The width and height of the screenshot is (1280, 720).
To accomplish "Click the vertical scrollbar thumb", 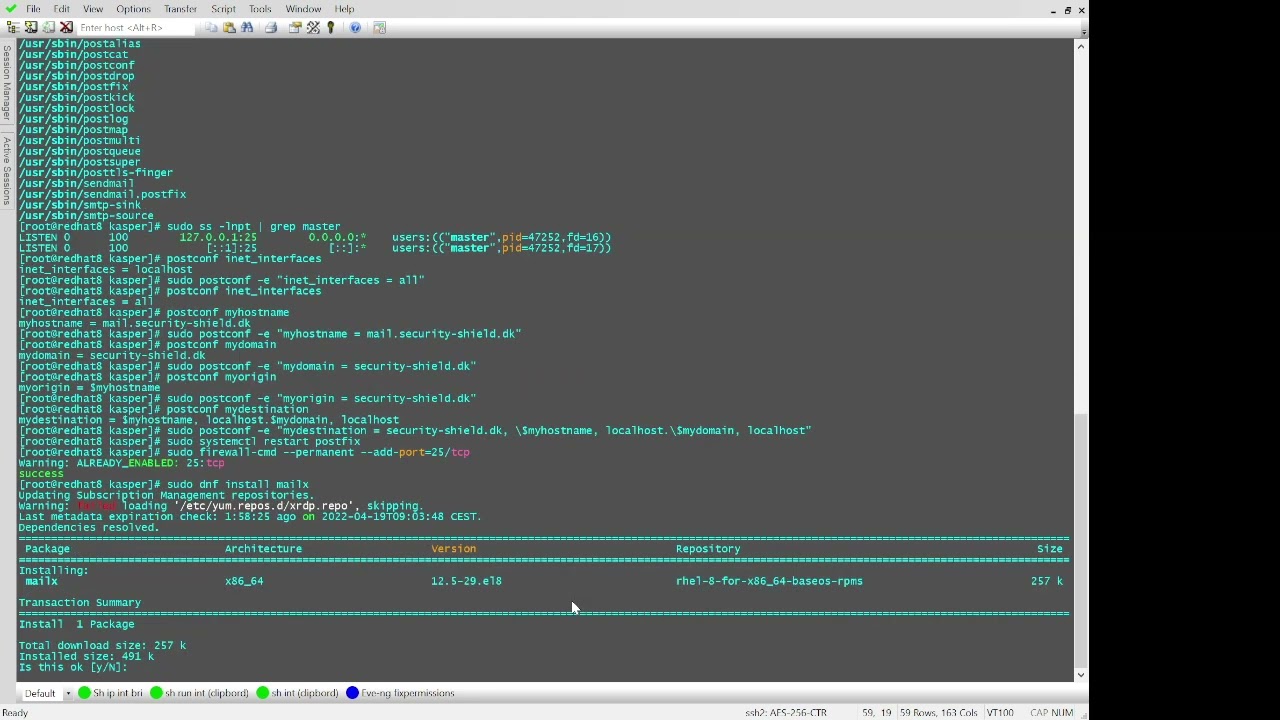I will [1081, 541].
